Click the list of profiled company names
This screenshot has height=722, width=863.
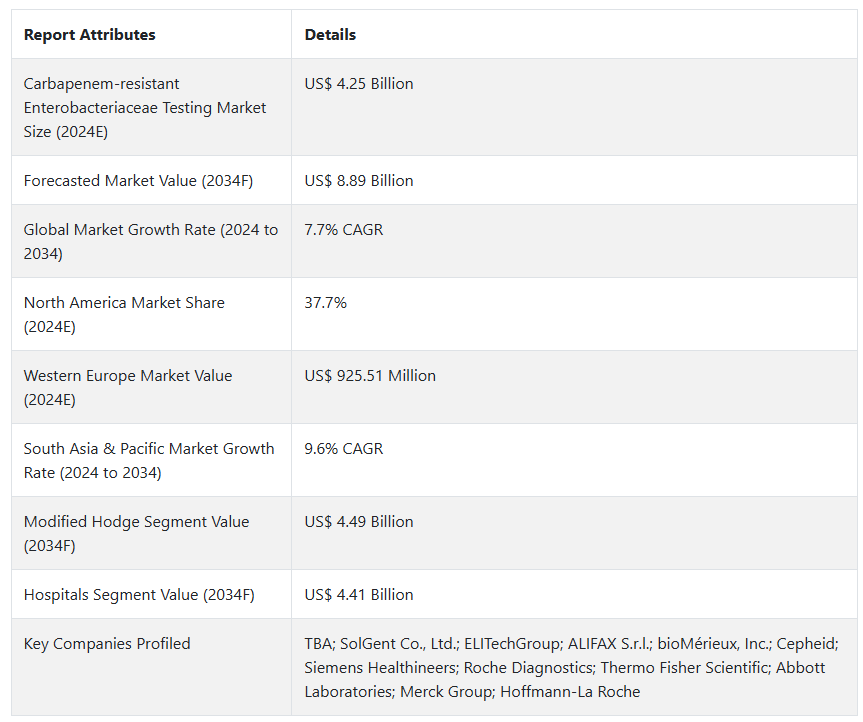pos(571,667)
